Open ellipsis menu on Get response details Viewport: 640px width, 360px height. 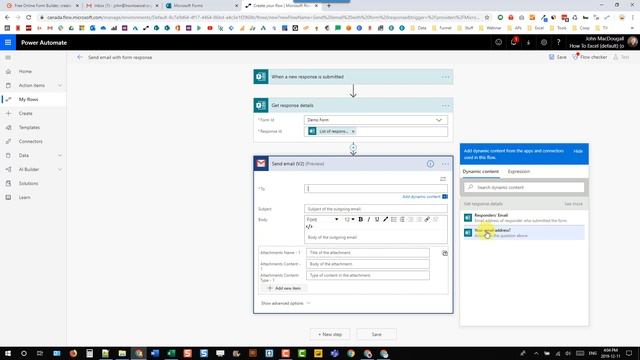coord(445,105)
